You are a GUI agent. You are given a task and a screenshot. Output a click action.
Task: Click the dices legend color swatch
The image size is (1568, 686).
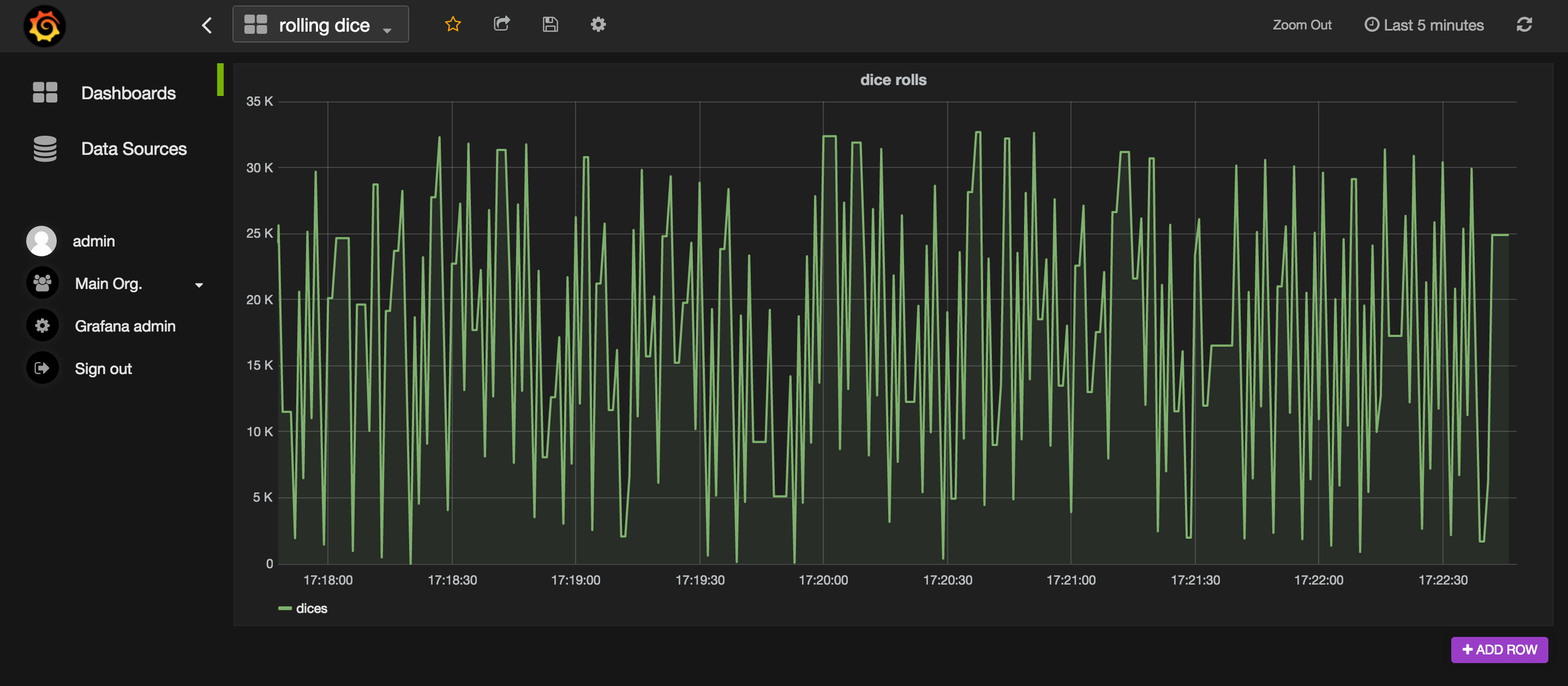coord(285,609)
